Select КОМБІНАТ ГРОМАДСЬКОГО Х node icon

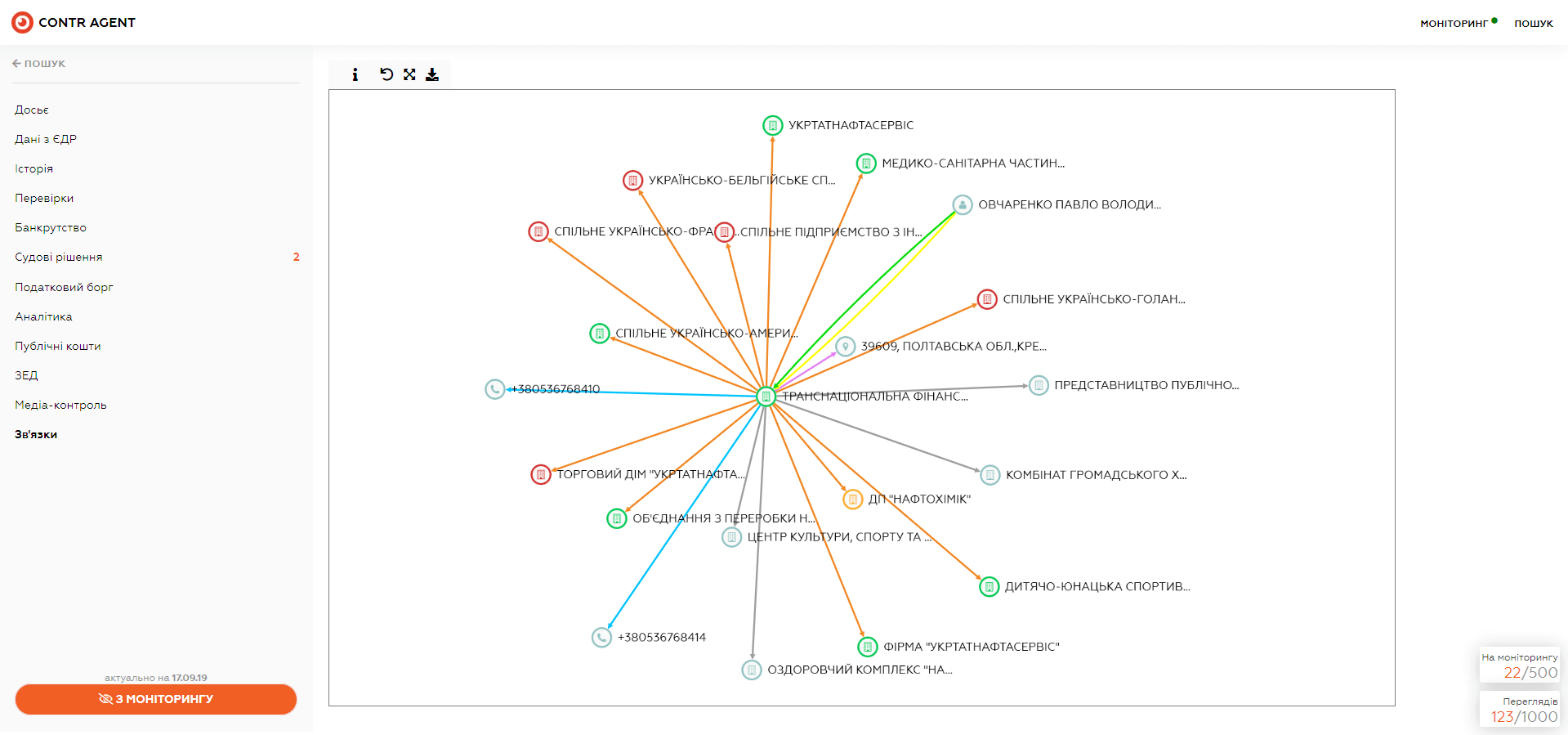990,475
